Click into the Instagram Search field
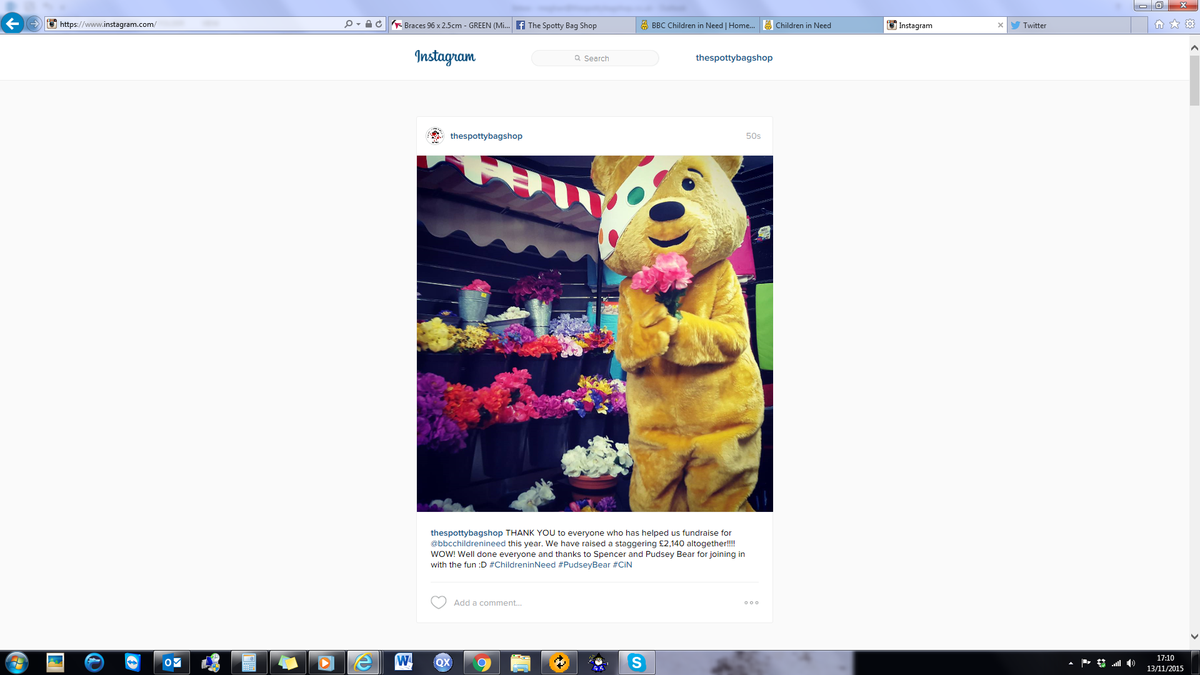1200x675 pixels. point(595,58)
